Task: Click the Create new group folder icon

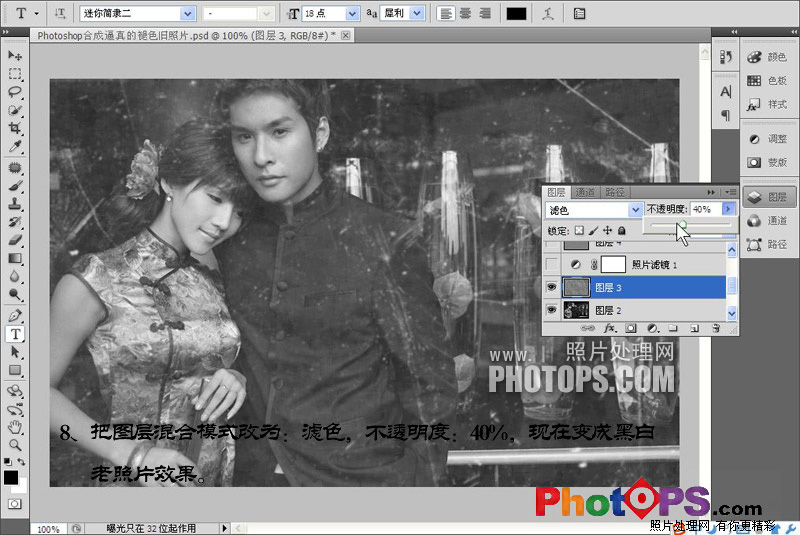Action: tap(673, 328)
